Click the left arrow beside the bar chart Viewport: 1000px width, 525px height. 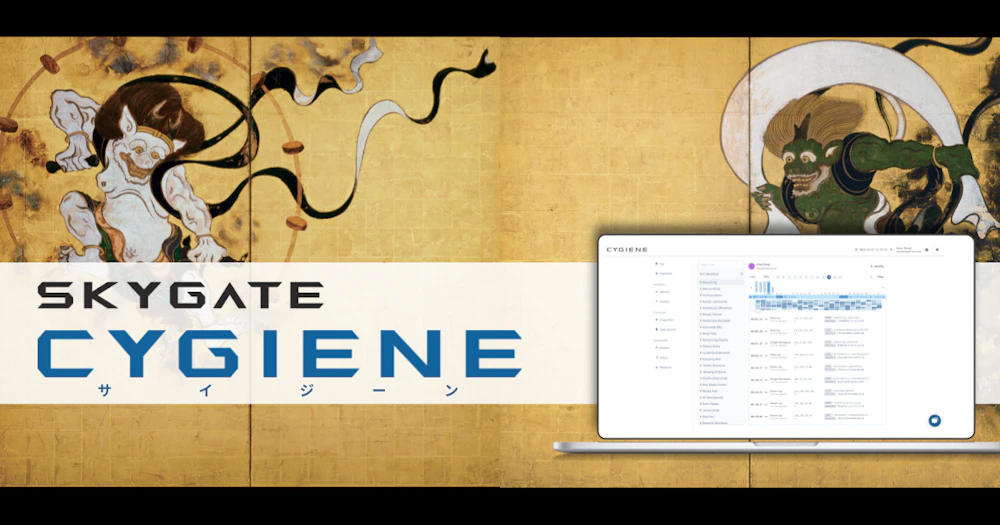click(x=751, y=288)
